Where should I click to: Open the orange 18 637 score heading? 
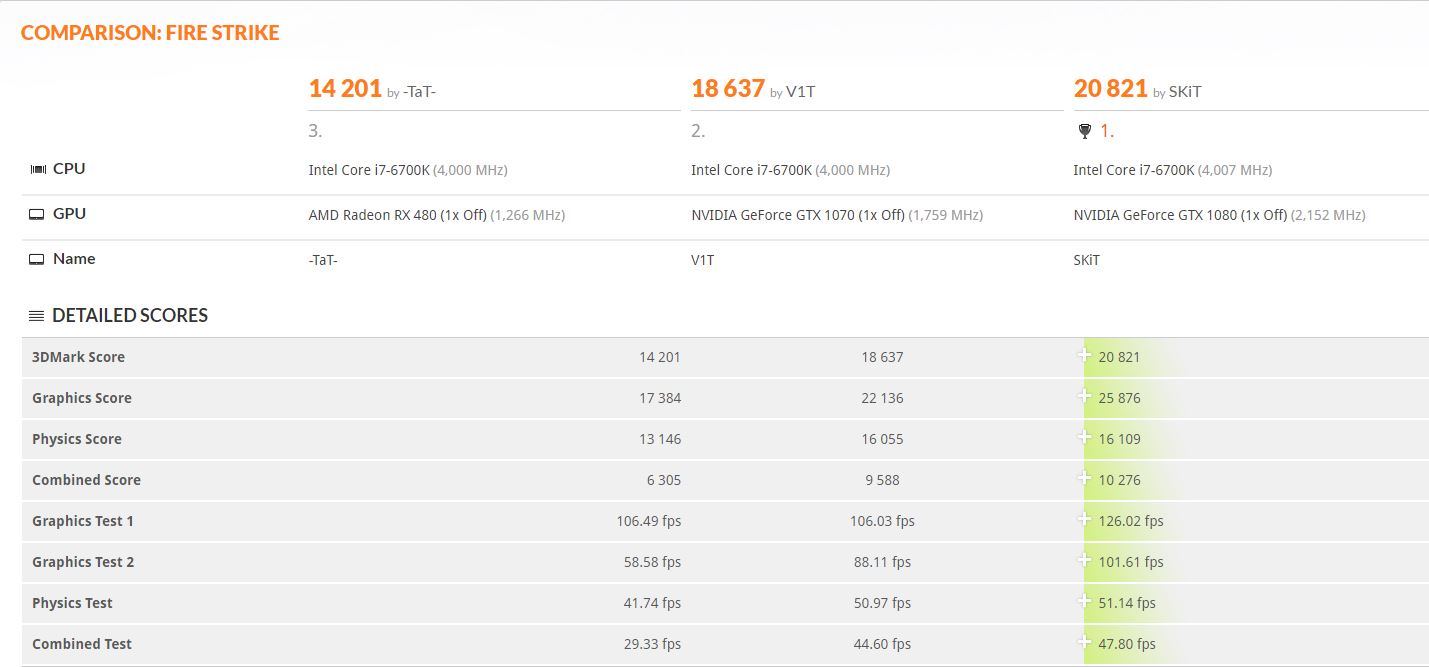point(728,89)
